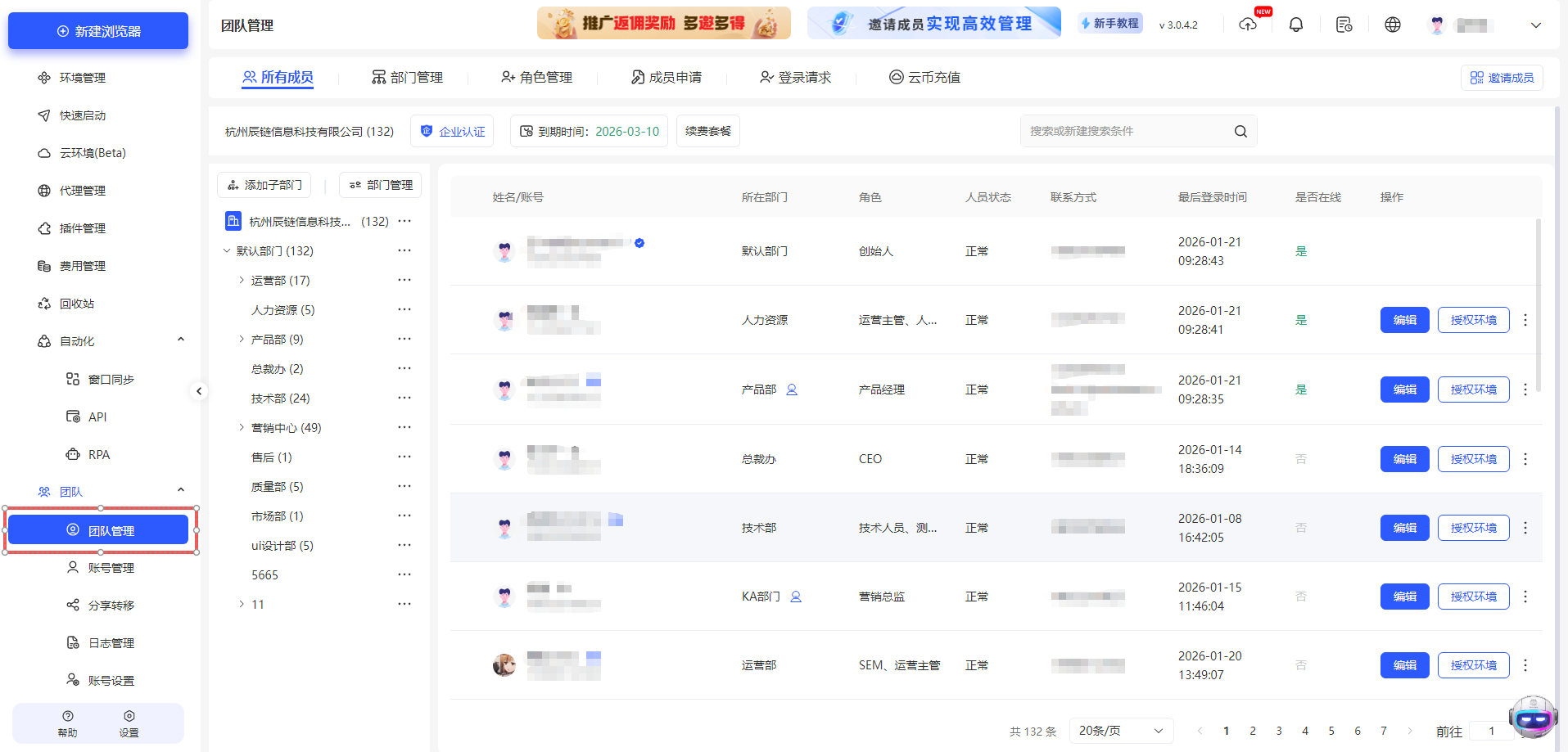
Task: Select 窗口同步 under 自动化
Action: pyautogui.click(x=113, y=378)
